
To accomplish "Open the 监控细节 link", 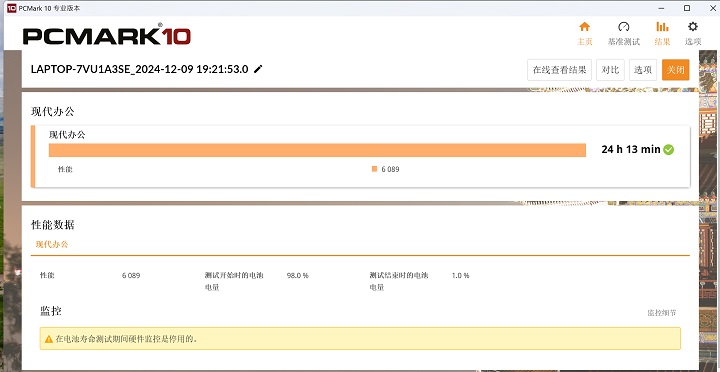I will (662, 313).
